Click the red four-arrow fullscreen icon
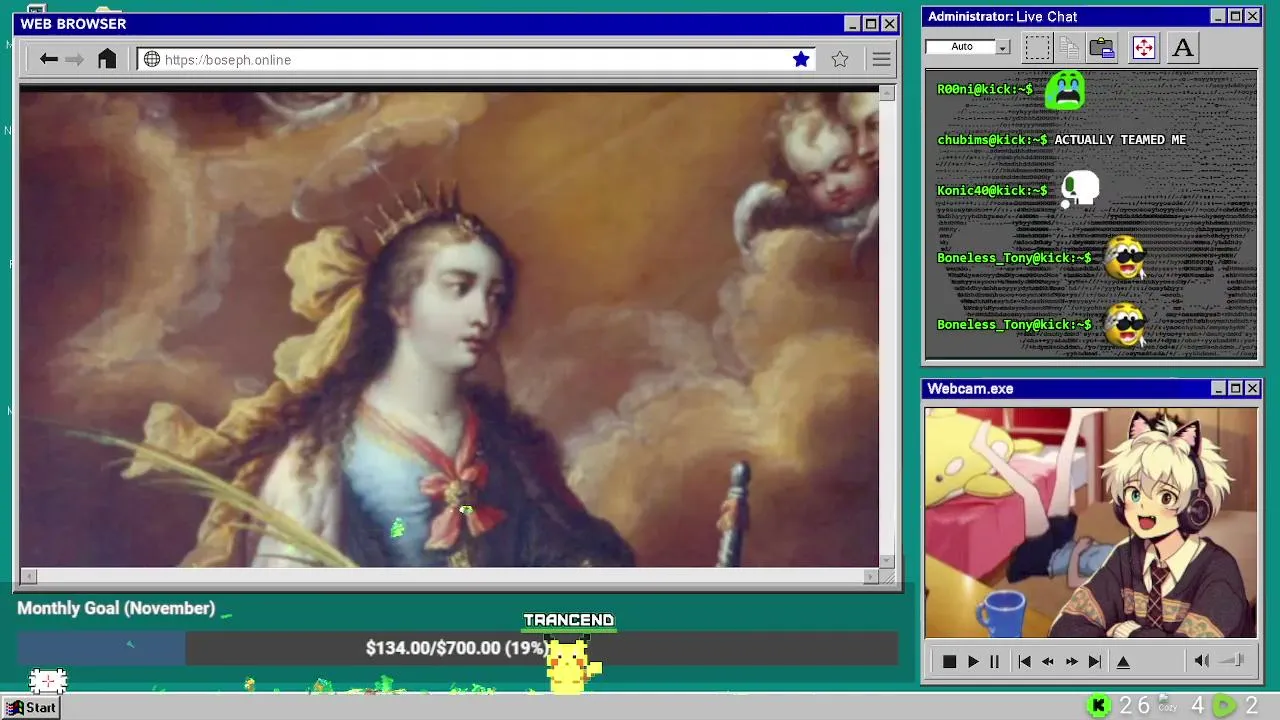 [1143, 47]
